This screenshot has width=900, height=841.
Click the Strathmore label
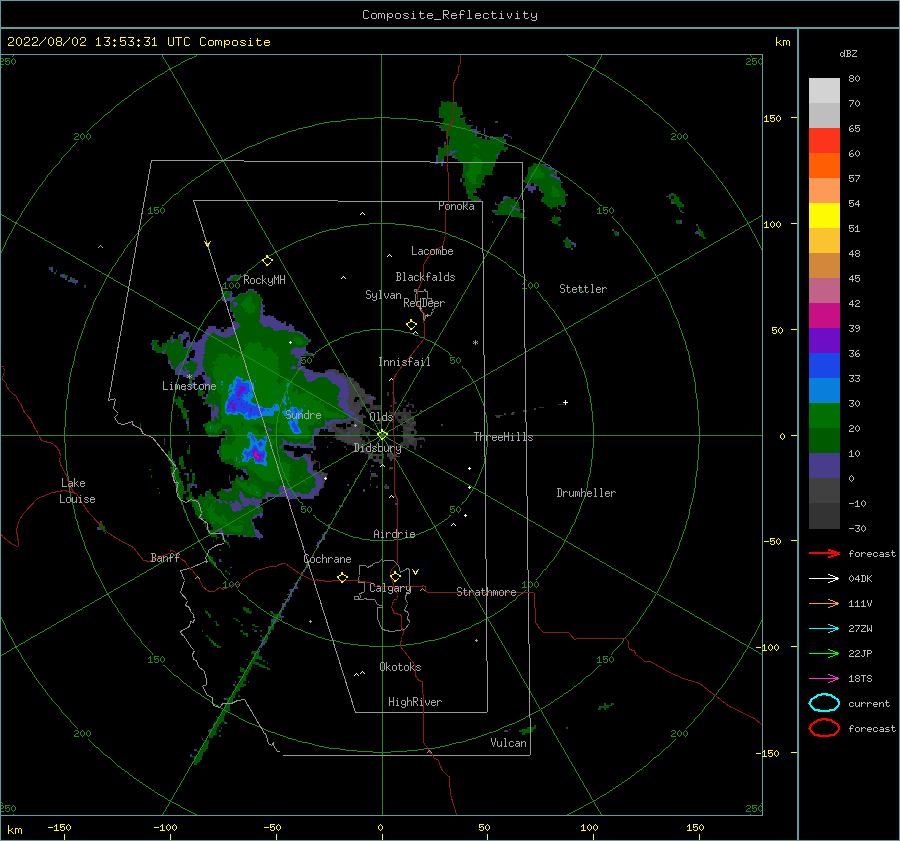(486, 592)
